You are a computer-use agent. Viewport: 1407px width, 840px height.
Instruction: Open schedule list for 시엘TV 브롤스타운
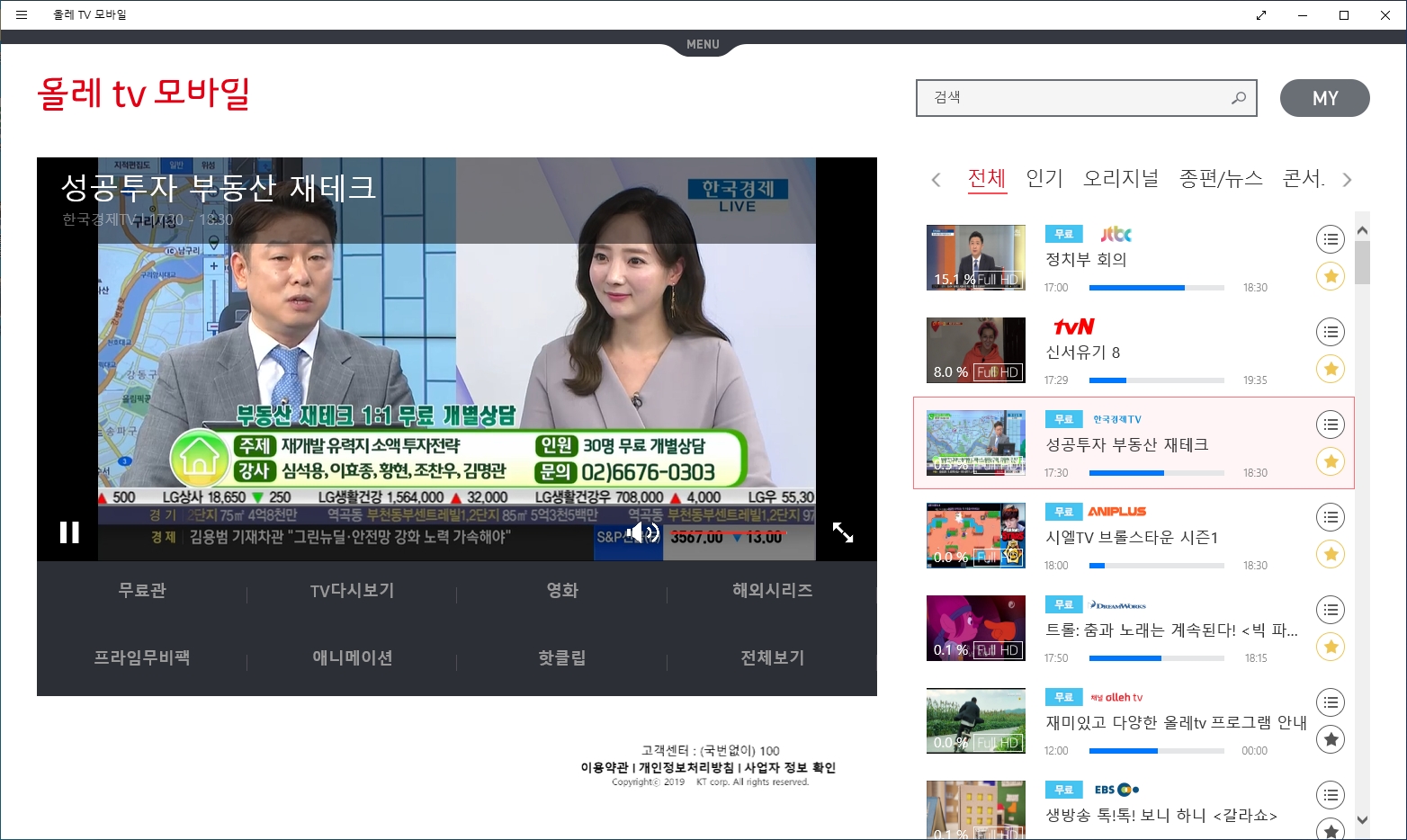click(1331, 517)
